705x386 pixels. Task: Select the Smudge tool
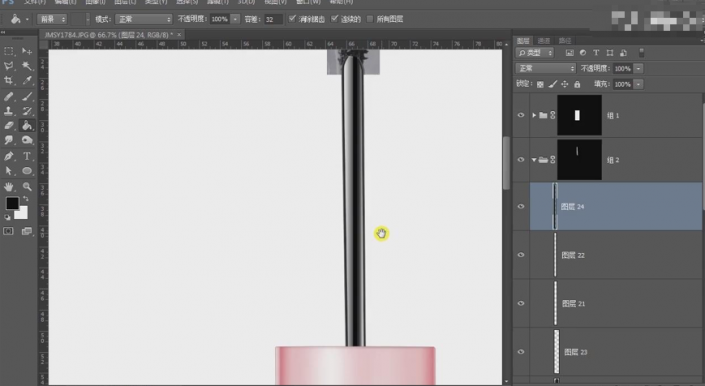[9, 140]
